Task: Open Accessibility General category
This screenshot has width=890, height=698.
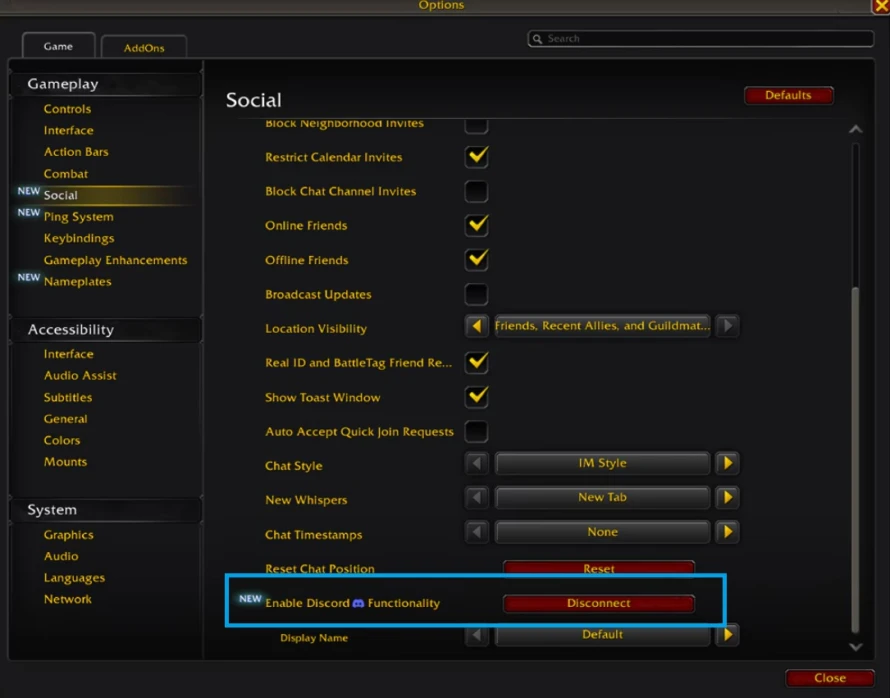Action: (x=65, y=419)
